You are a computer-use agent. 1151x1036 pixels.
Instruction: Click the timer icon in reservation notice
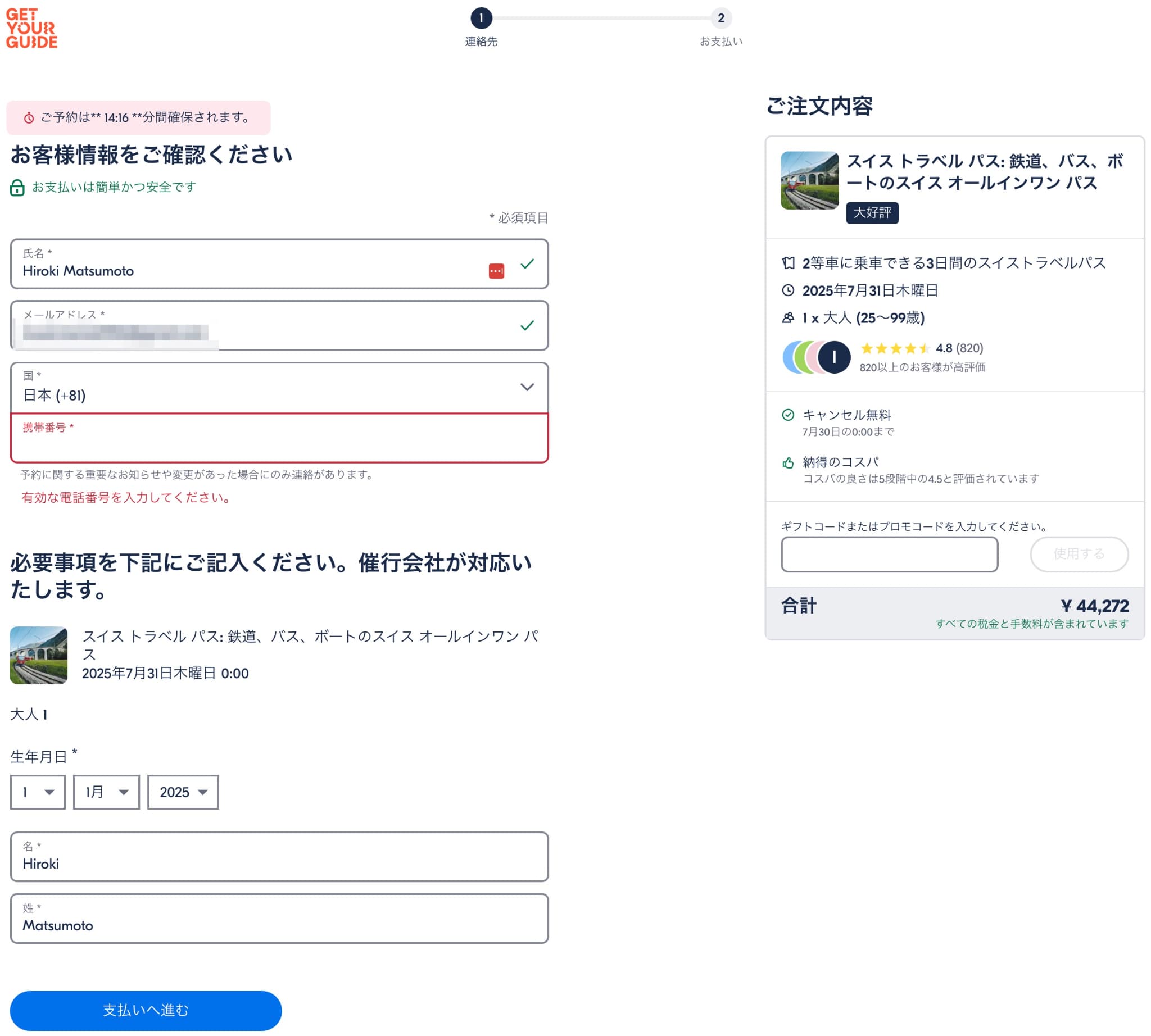[x=29, y=118]
